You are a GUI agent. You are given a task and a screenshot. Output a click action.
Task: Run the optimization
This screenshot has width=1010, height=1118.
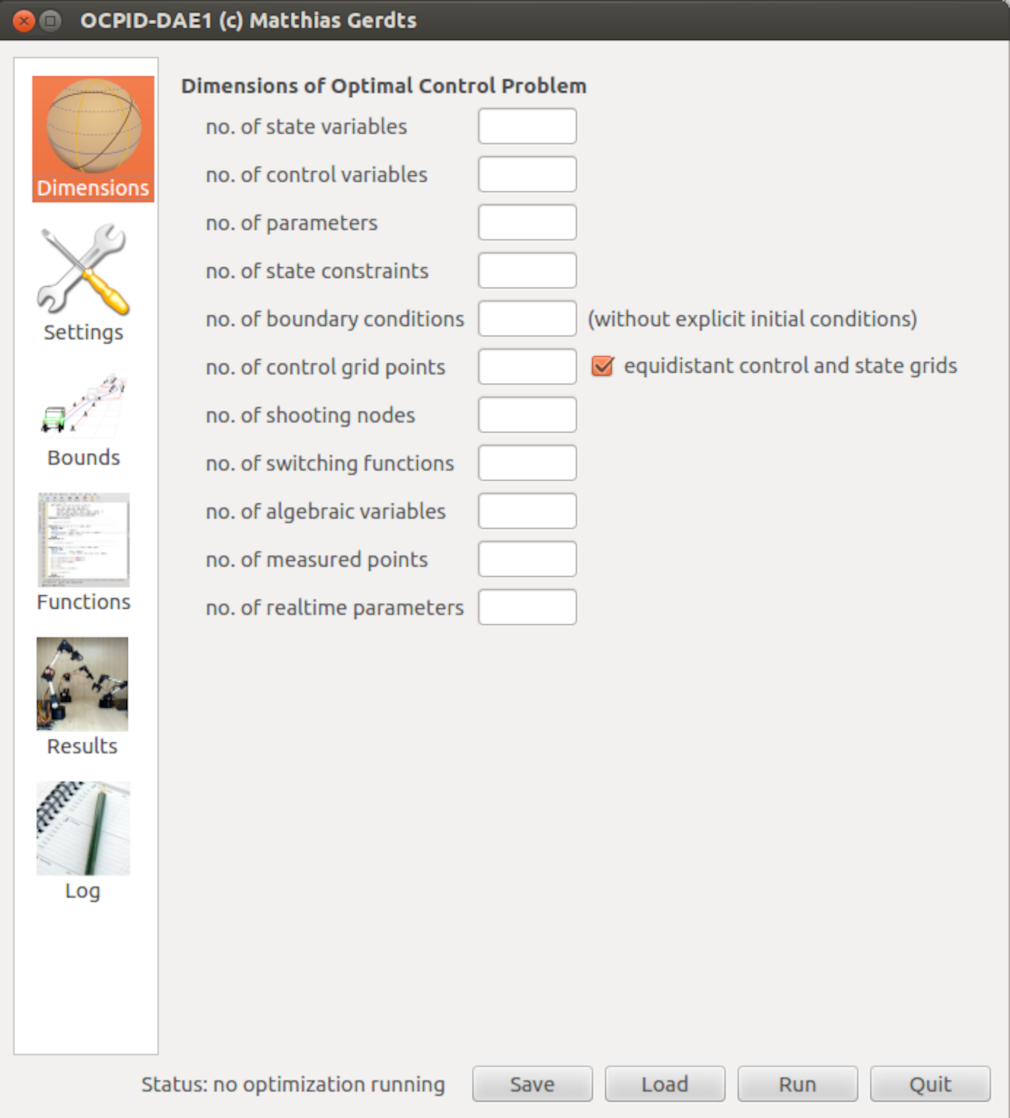pyautogui.click(x=797, y=1084)
